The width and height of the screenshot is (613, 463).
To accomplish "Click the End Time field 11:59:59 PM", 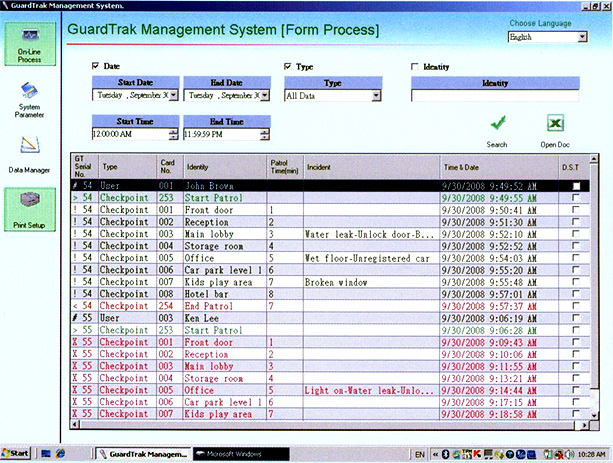I will click(222, 134).
